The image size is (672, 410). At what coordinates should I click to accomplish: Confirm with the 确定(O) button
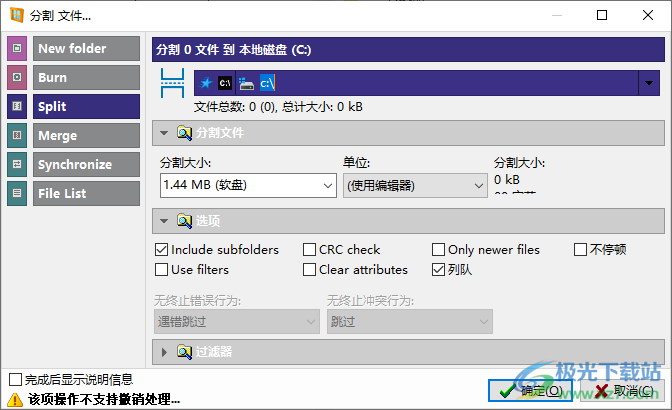pyautogui.click(x=530, y=391)
